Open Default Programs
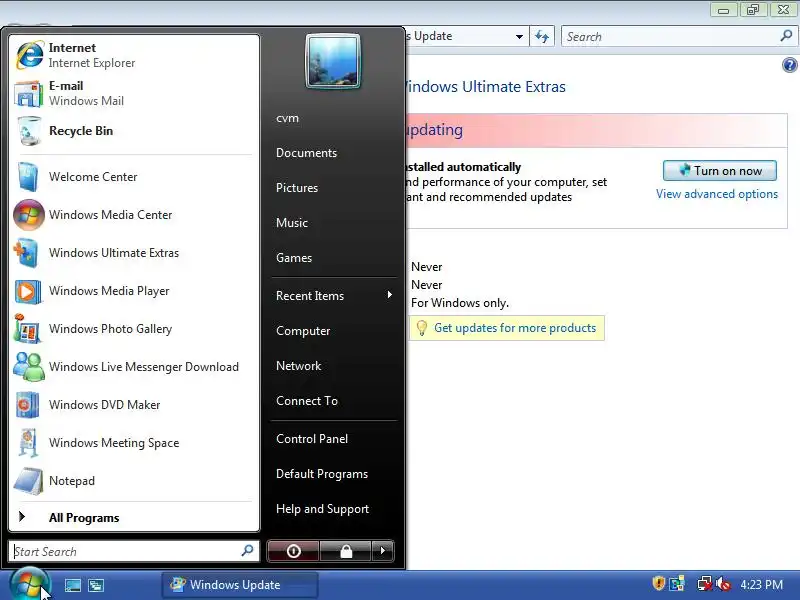 point(321,474)
